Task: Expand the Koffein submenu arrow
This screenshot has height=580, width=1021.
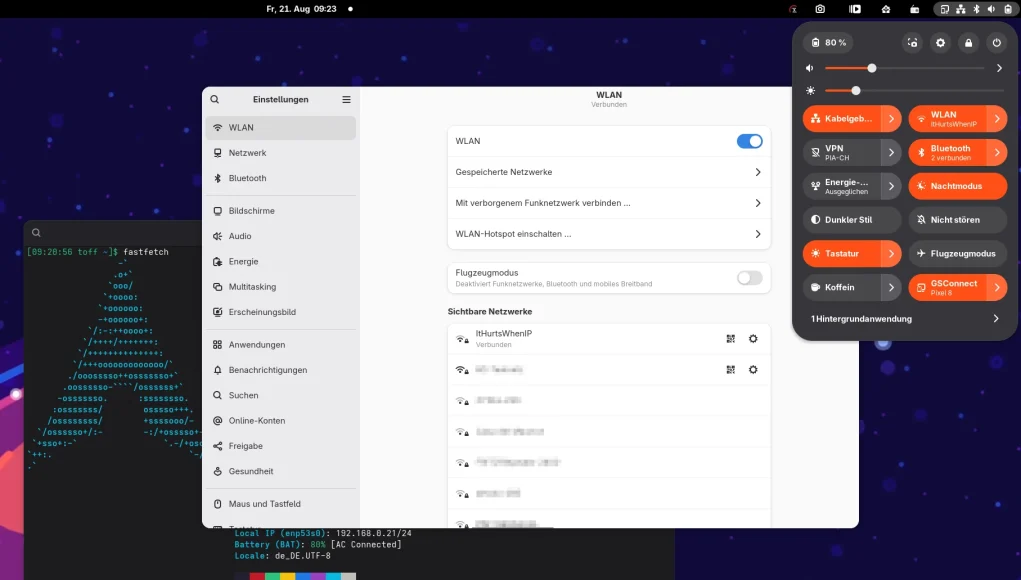Action: click(x=891, y=288)
